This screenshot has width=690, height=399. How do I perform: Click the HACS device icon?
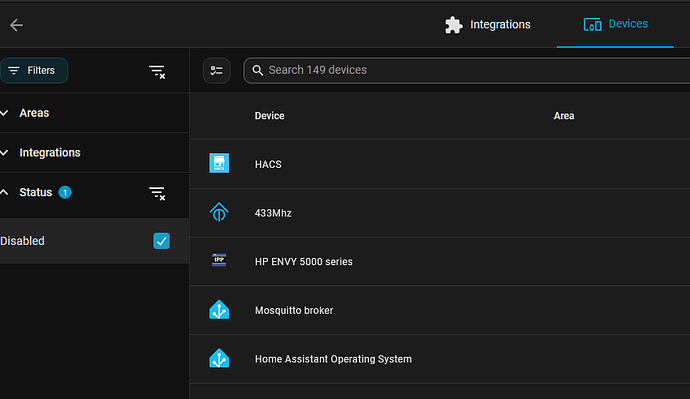click(x=219, y=163)
